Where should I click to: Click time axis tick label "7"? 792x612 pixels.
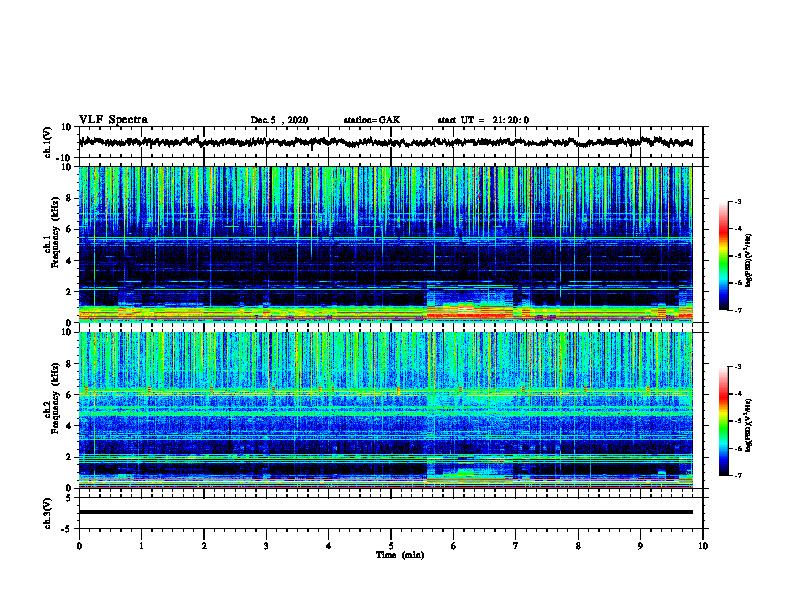click(x=516, y=546)
